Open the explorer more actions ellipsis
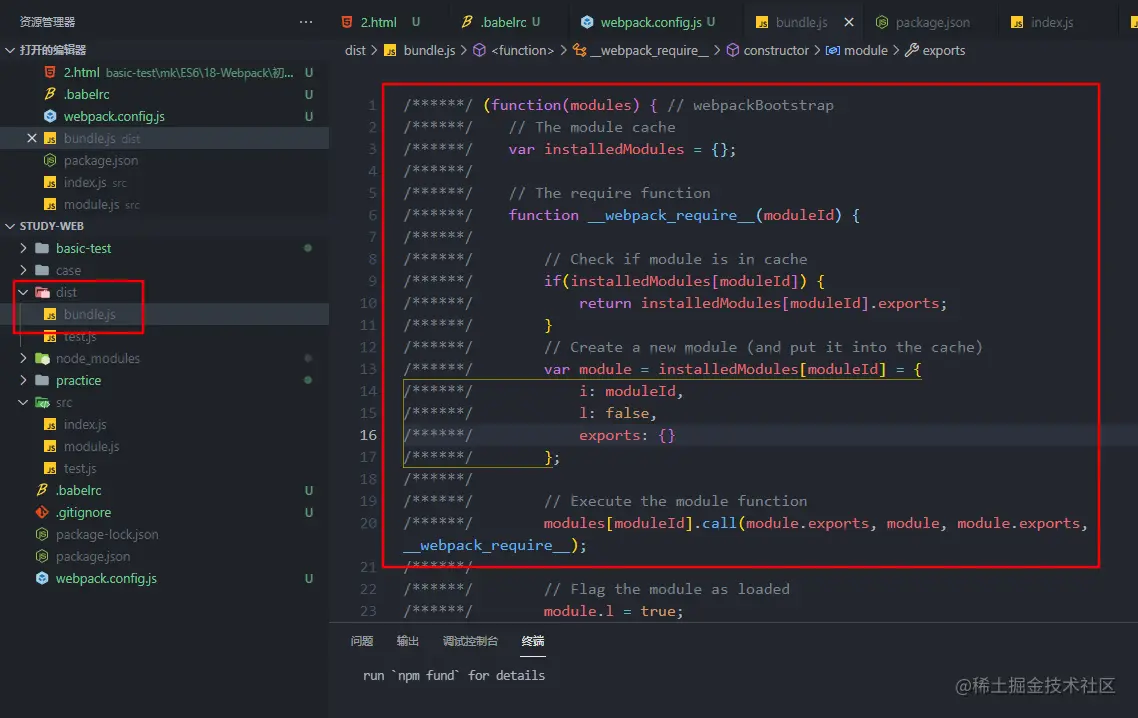This screenshot has width=1138, height=718. pos(306,22)
